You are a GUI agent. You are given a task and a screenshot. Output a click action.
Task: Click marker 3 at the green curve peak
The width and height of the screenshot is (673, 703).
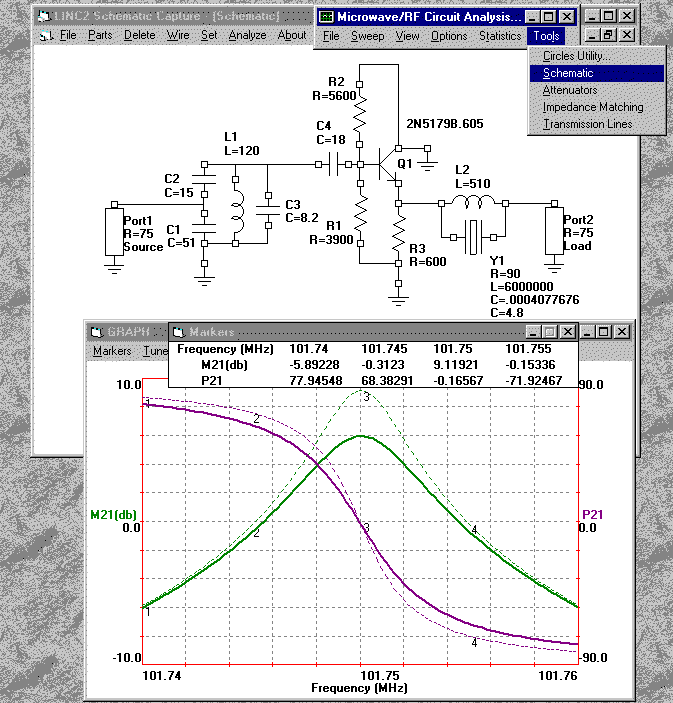[x=366, y=398]
